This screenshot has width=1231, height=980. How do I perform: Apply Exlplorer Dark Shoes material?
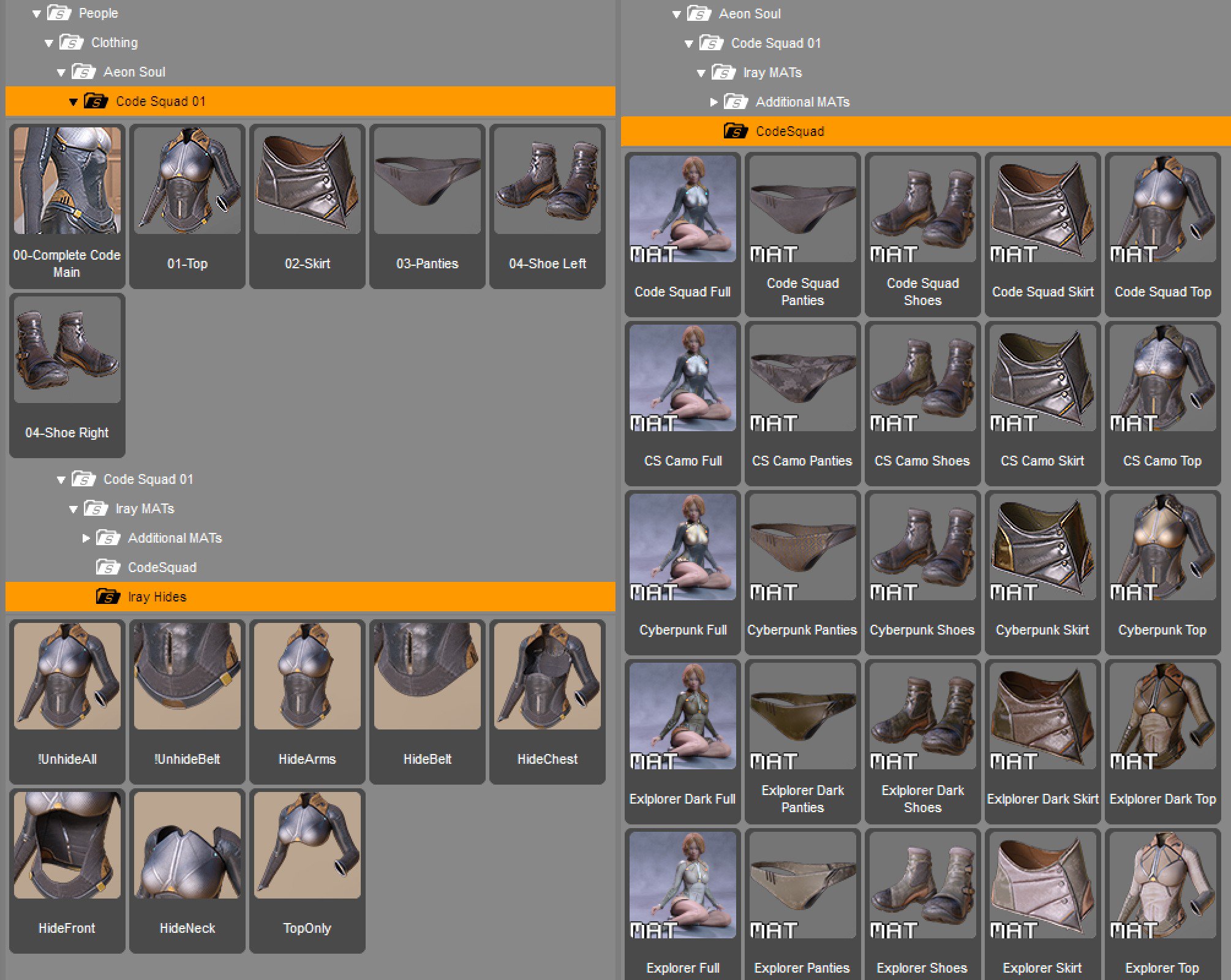tap(923, 741)
